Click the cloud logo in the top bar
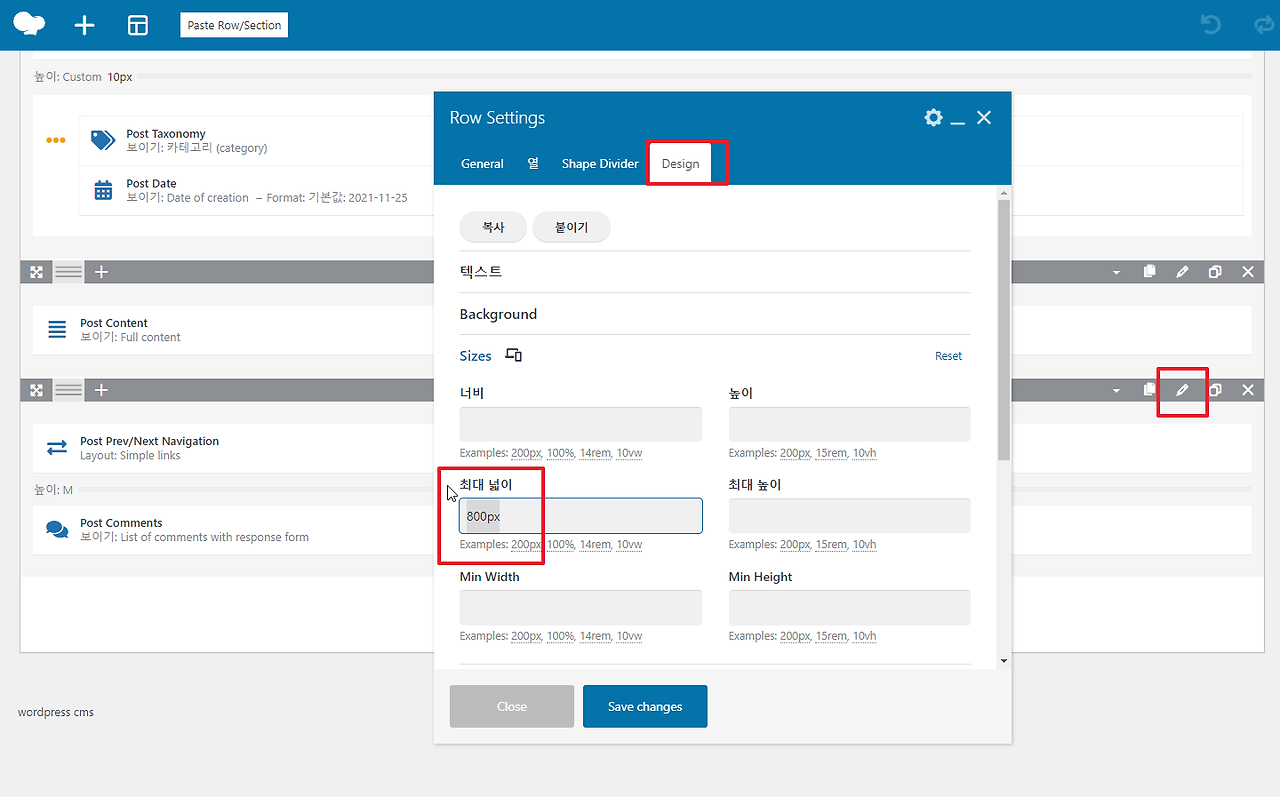The width and height of the screenshot is (1280, 797). pos(29,24)
